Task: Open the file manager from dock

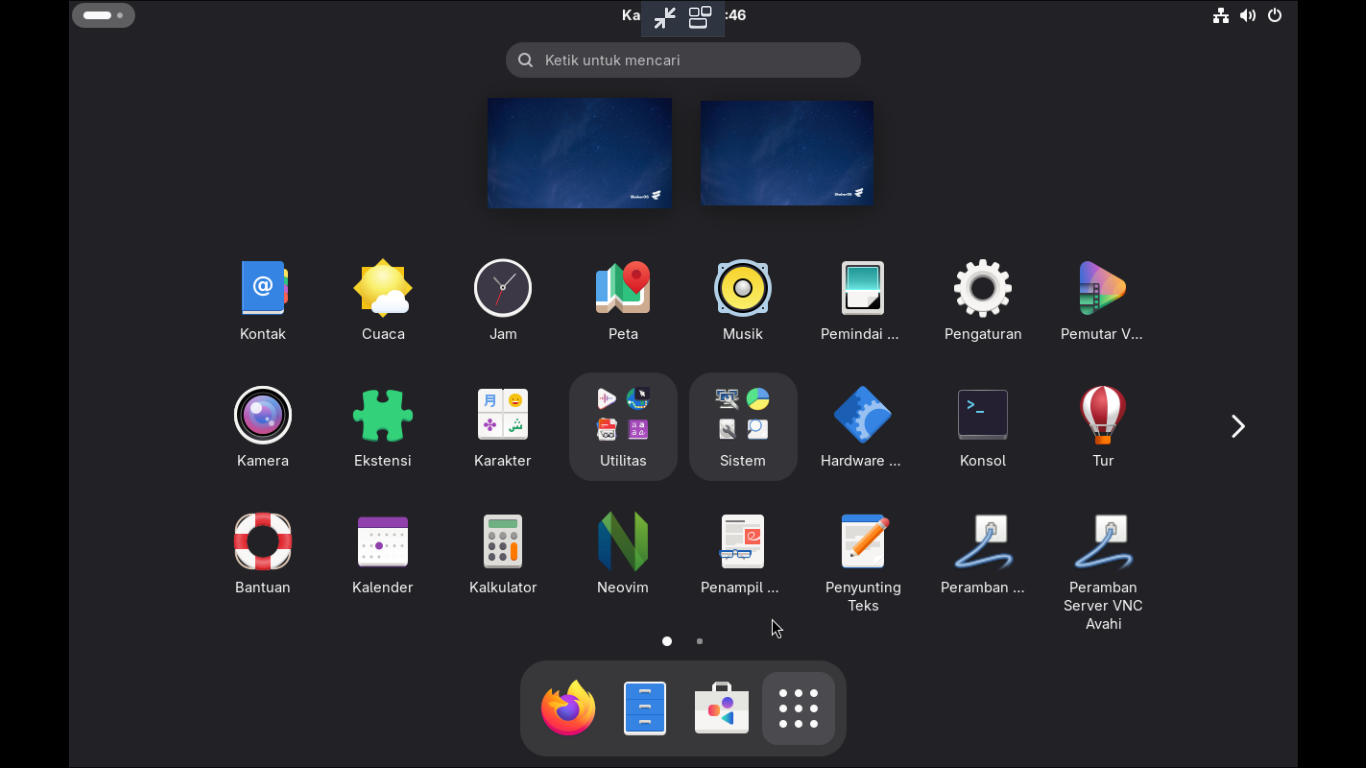Action: point(645,708)
